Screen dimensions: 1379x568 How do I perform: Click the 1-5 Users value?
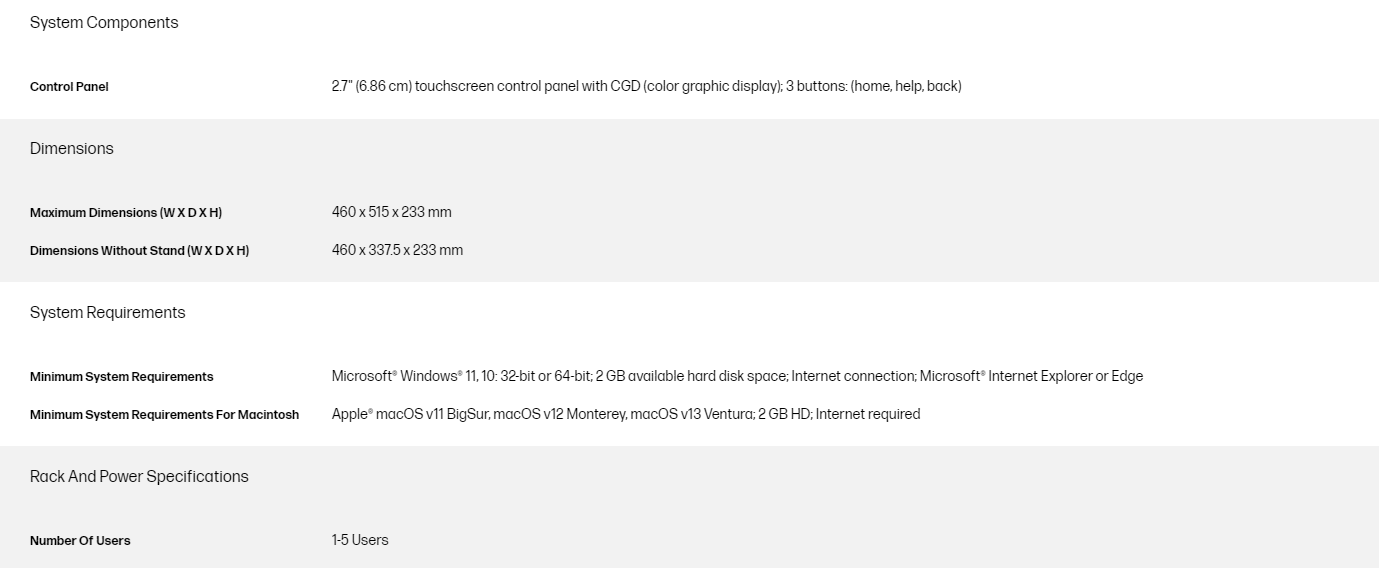[x=360, y=540]
